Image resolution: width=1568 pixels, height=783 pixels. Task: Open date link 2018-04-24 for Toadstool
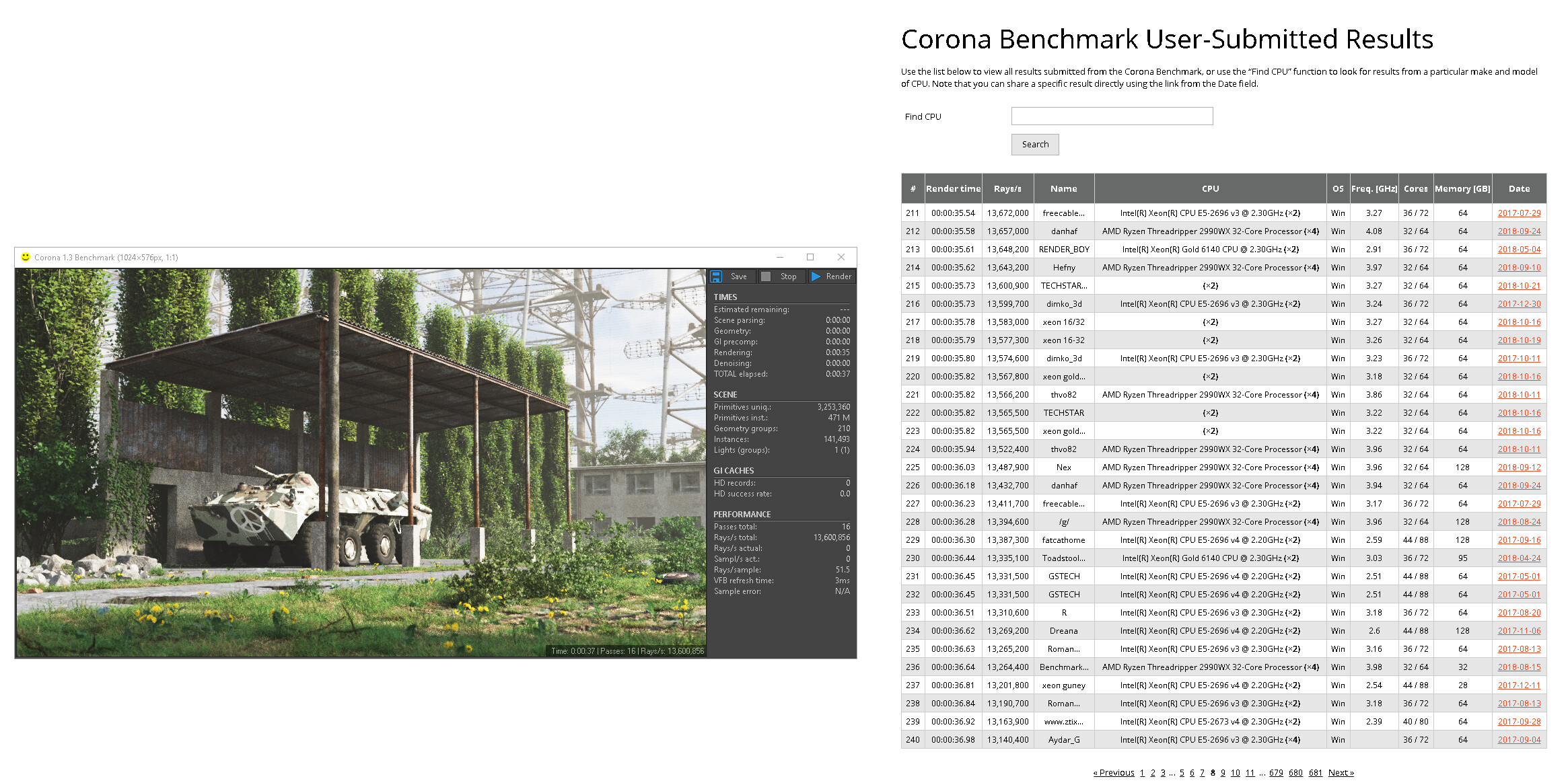(x=1519, y=558)
